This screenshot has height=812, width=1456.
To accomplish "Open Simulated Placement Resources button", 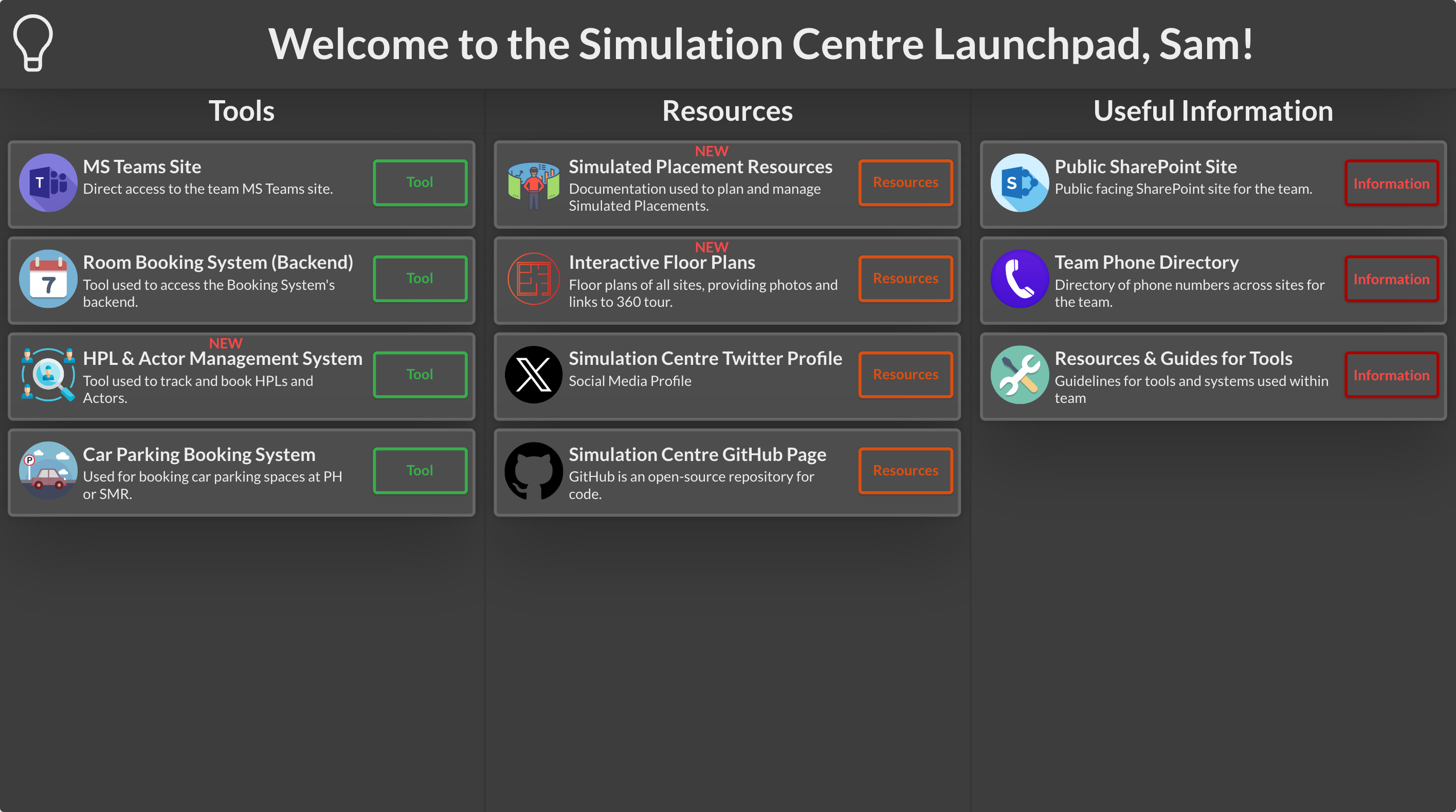I will click(x=905, y=182).
